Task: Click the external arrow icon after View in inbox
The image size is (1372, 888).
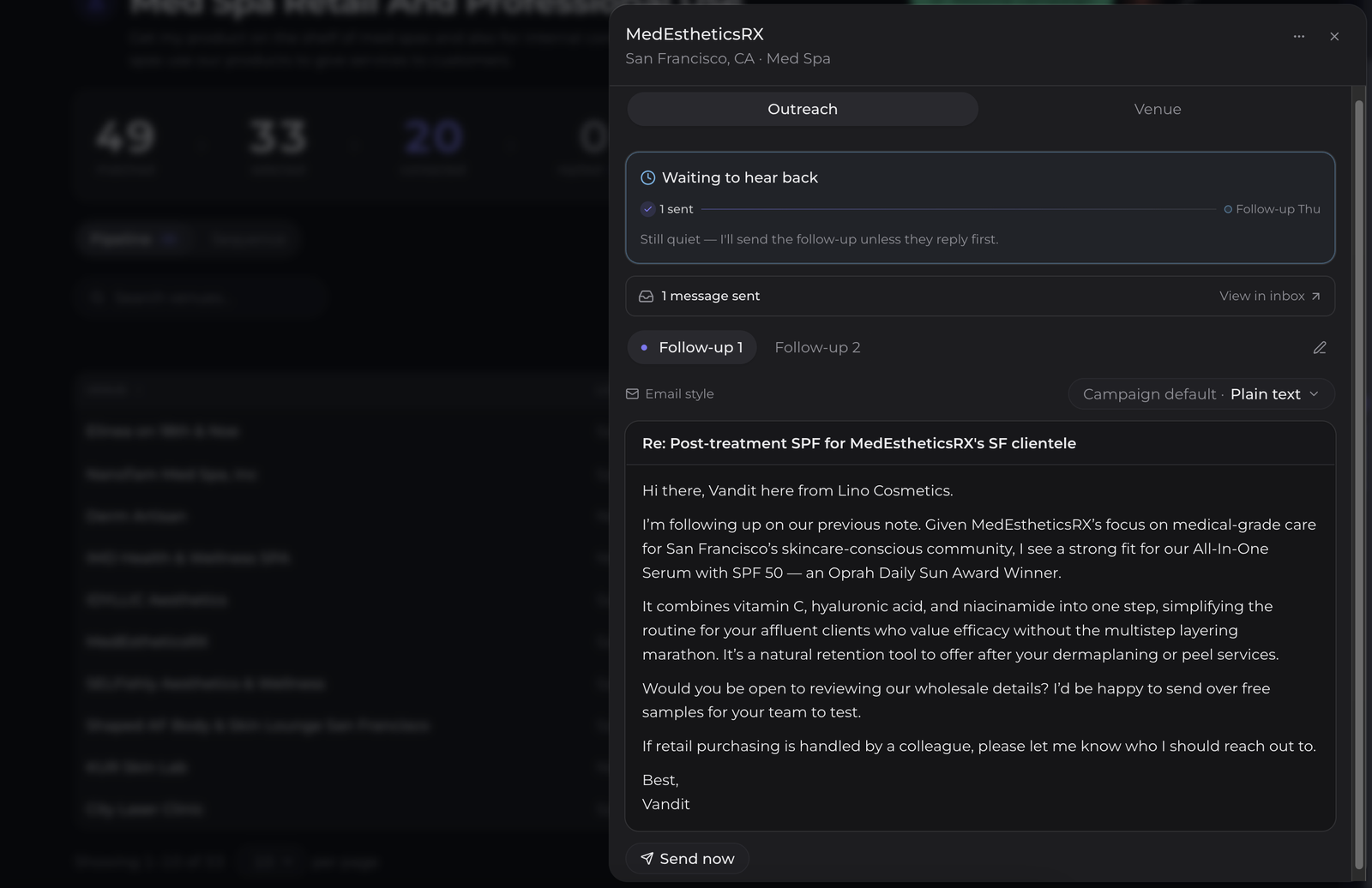Action: (x=1316, y=296)
